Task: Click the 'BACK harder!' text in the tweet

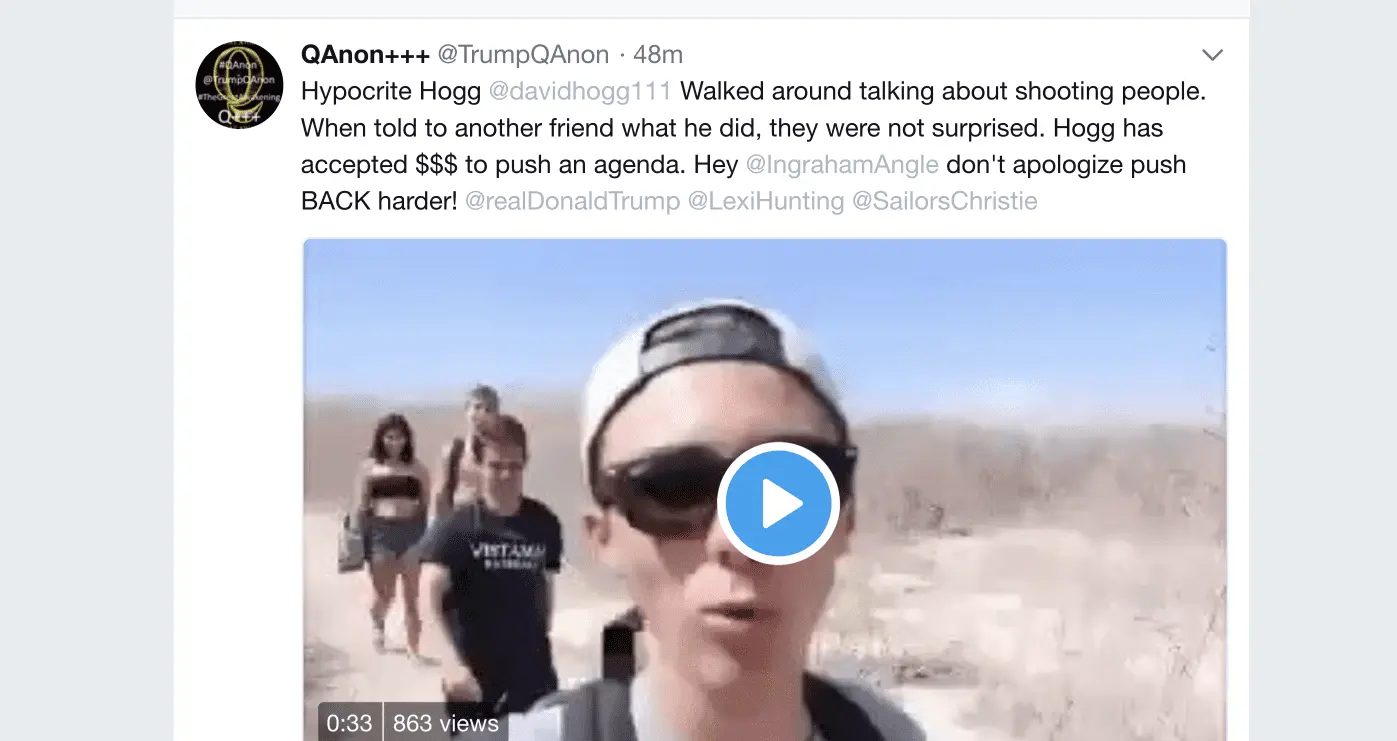Action: [379, 201]
